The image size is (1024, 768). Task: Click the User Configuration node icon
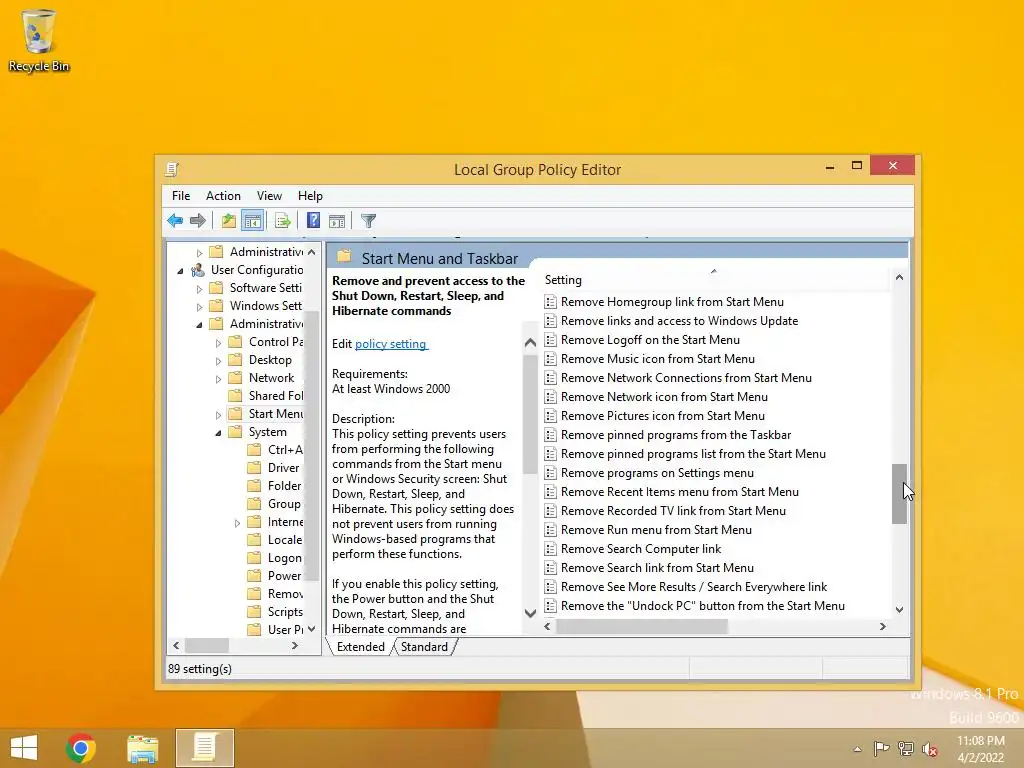(x=198, y=270)
